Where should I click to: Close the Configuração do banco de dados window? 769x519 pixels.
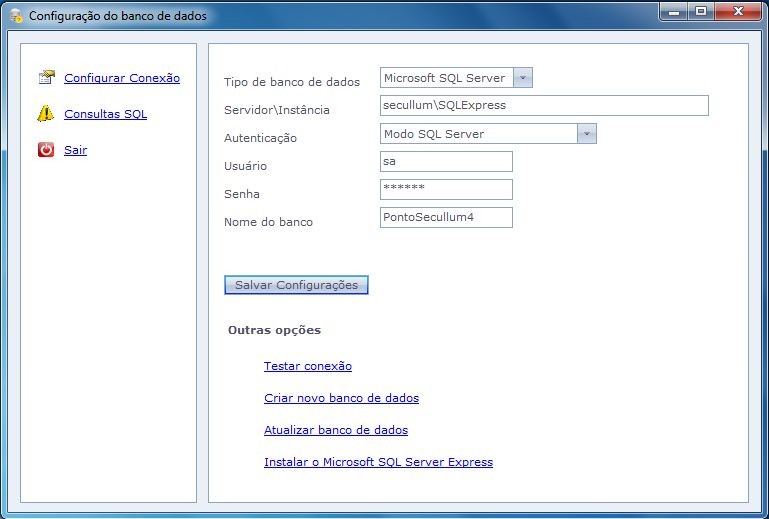(738, 11)
